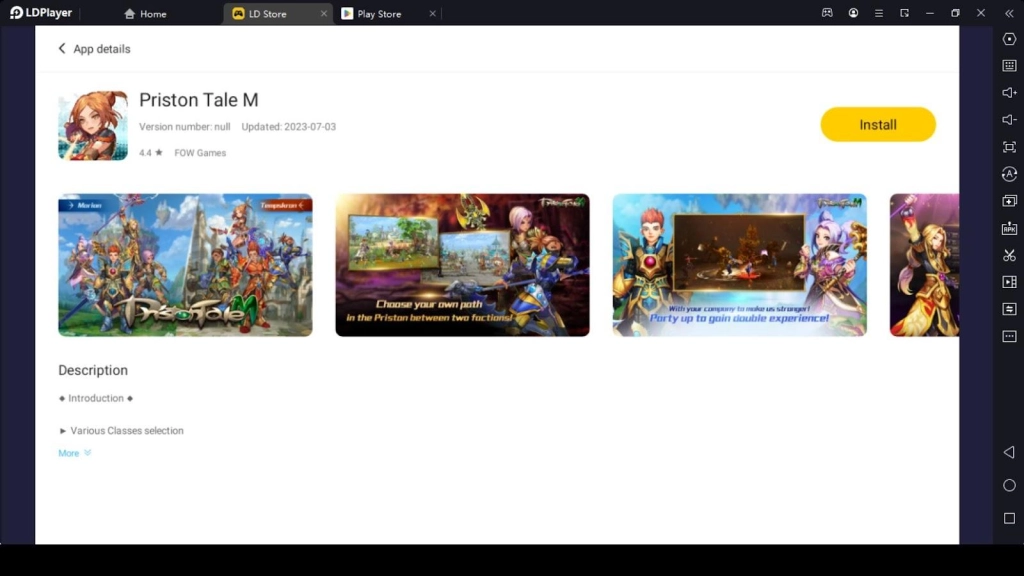Open the sidebar three-dots more options
Image resolution: width=1024 pixels, height=576 pixels.
pos(1009,337)
